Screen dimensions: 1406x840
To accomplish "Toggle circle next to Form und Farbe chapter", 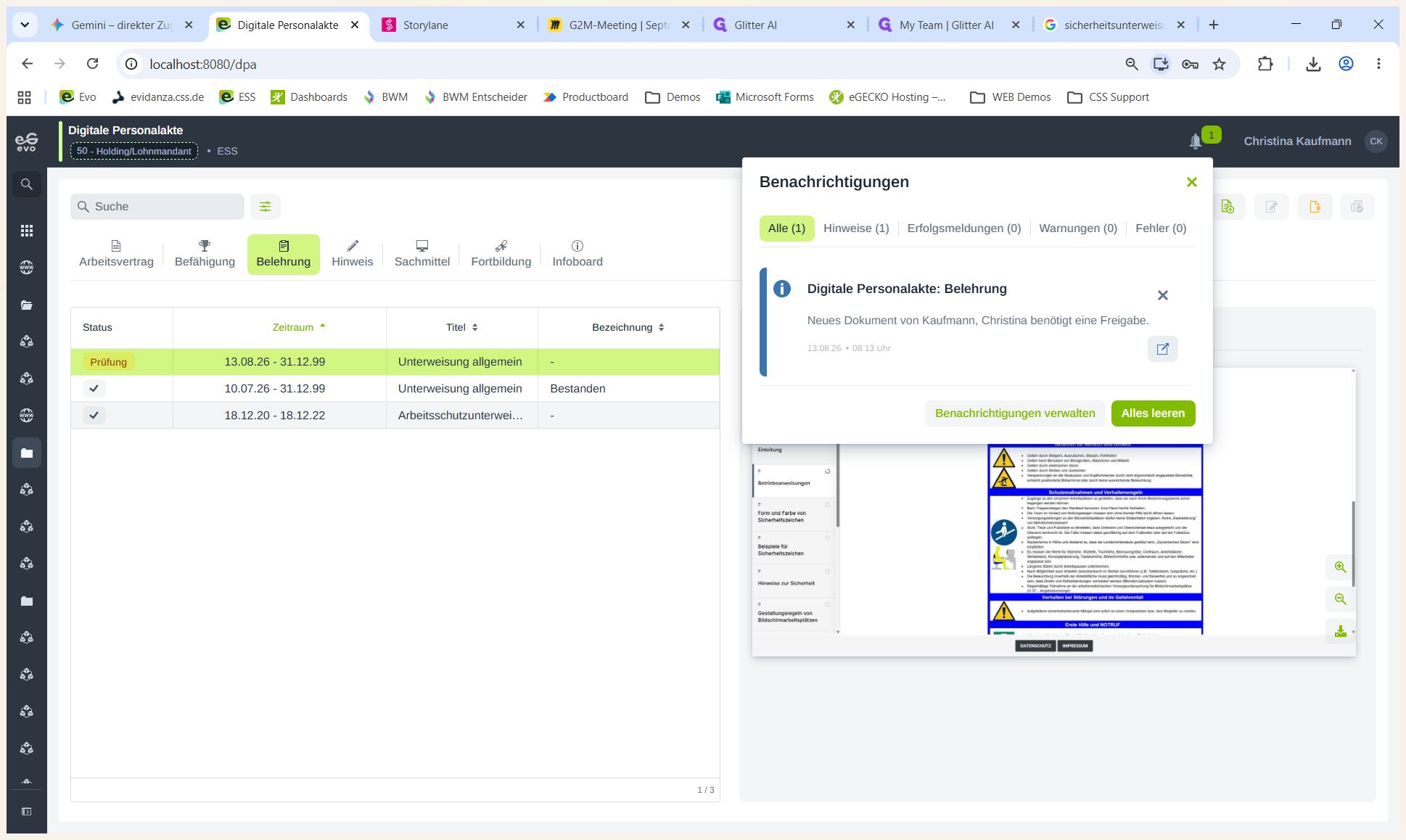I will tap(828, 505).
